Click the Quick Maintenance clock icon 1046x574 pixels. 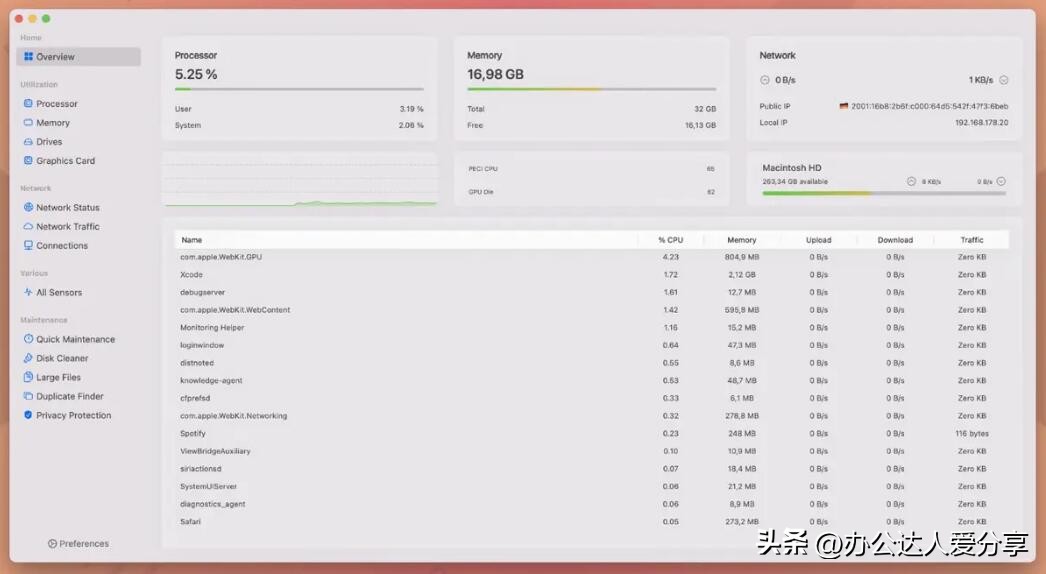pos(28,339)
